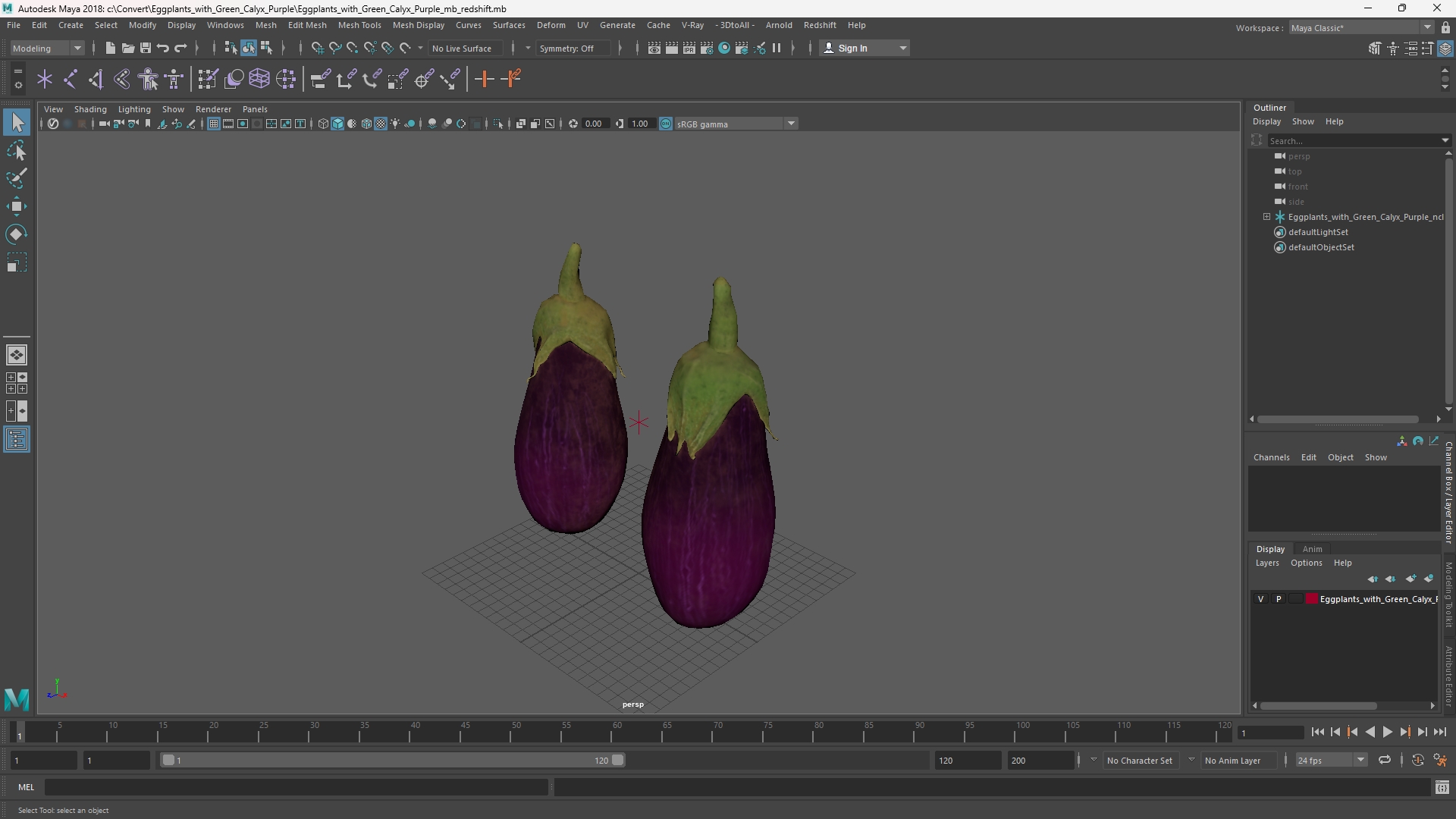Choose the Rotate tool in toolbox
This screenshot has height=819, width=1456.
pyautogui.click(x=17, y=234)
